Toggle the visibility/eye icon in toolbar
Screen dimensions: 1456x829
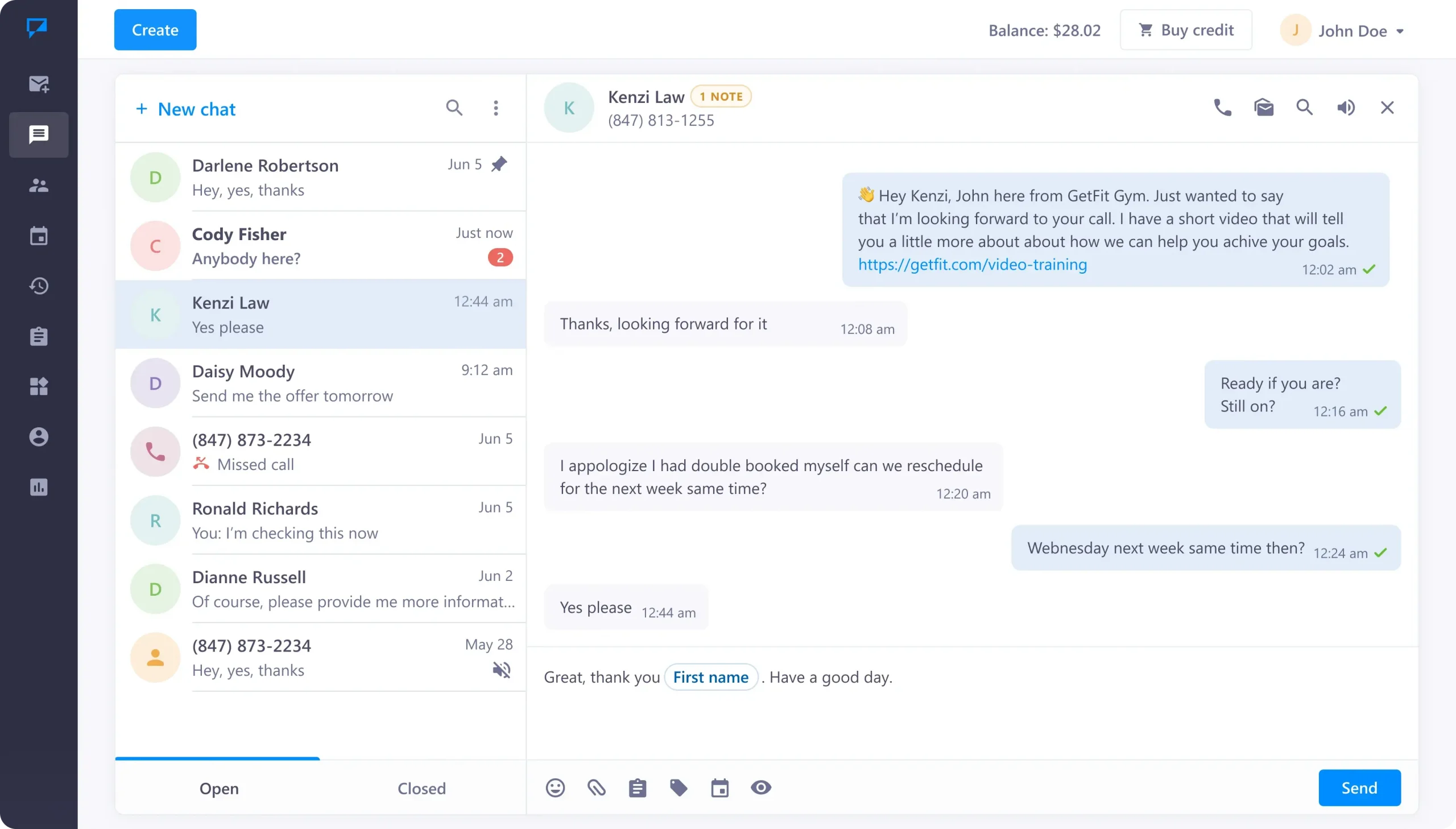pyautogui.click(x=762, y=788)
